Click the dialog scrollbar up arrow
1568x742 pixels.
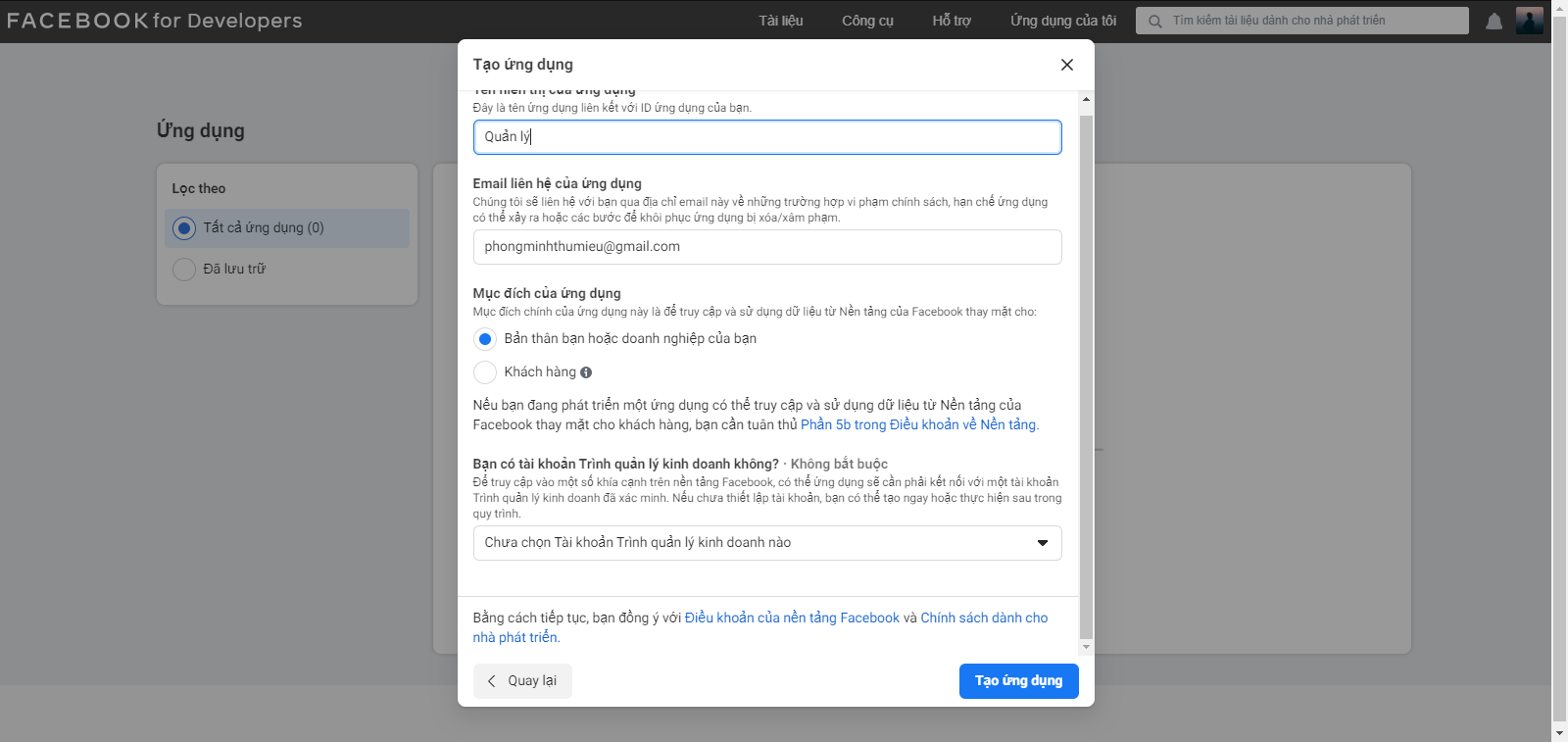[x=1086, y=99]
